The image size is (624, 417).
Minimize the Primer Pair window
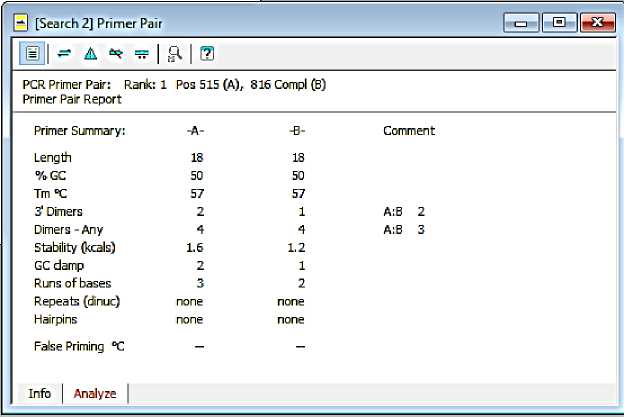point(521,21)
